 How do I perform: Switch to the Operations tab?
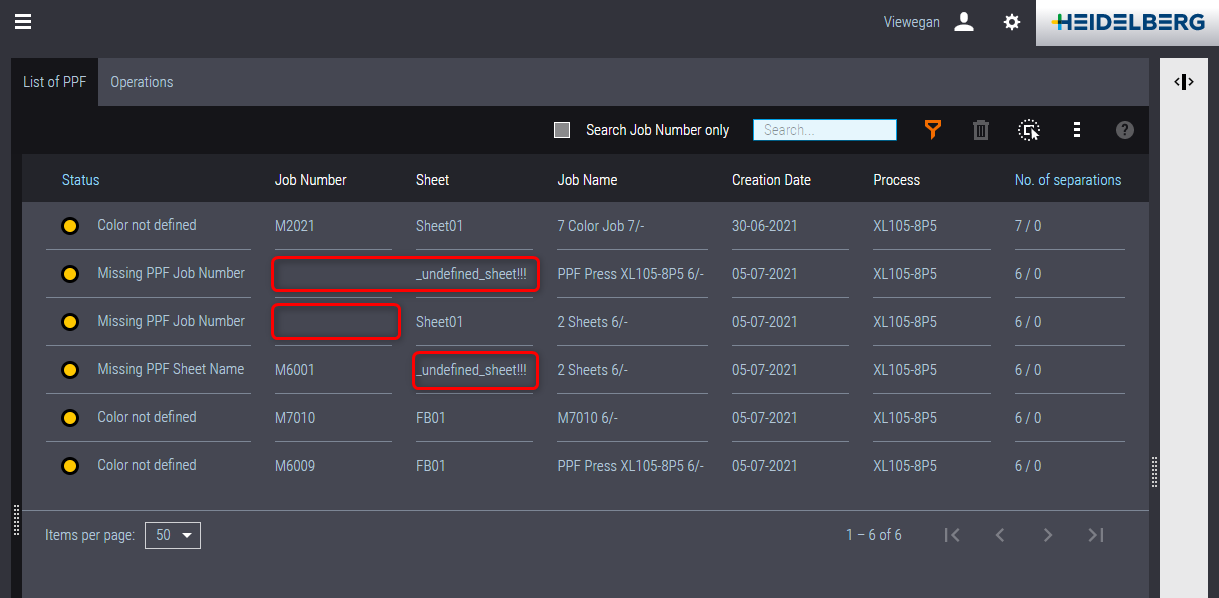(x=142, y=82)
